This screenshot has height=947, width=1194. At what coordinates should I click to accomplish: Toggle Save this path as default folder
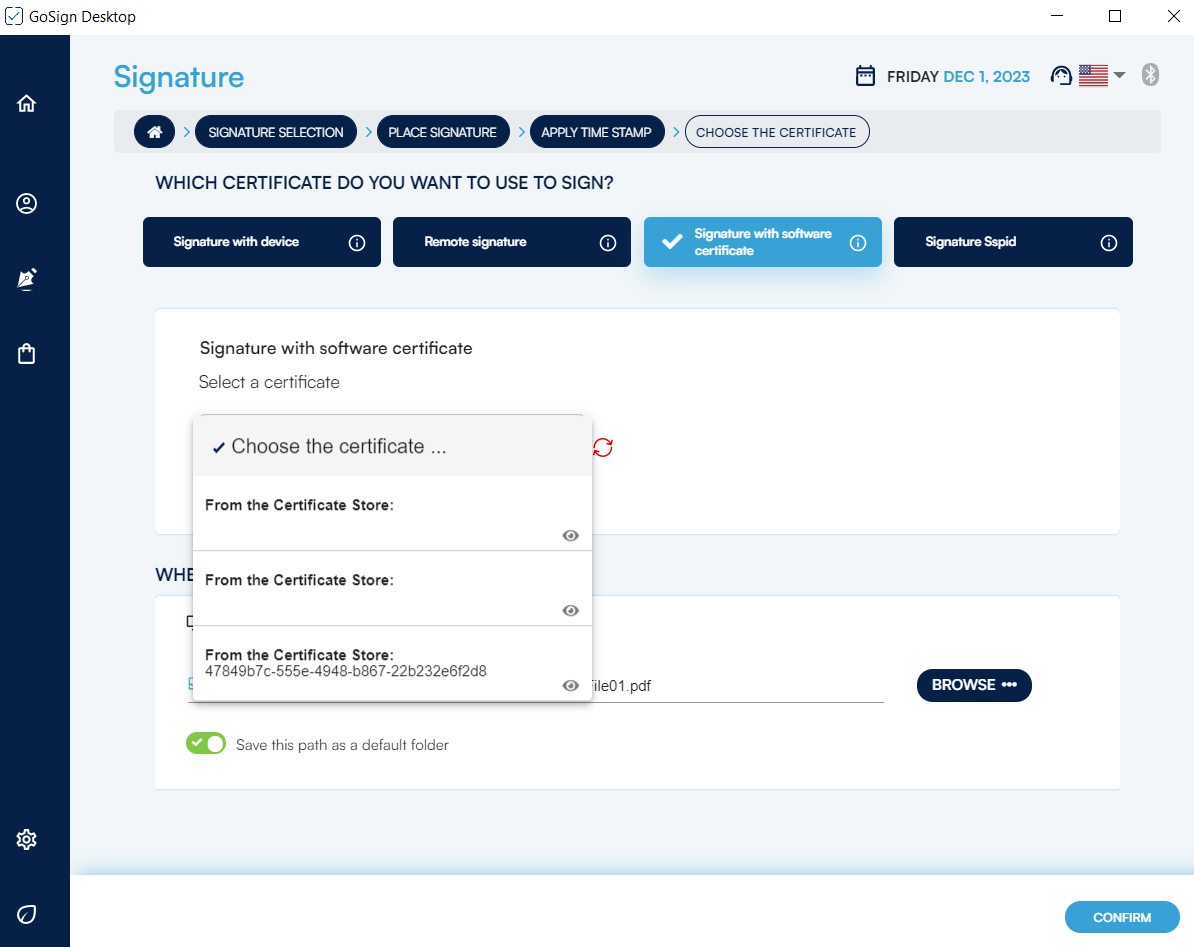click(x=206, y=744)
